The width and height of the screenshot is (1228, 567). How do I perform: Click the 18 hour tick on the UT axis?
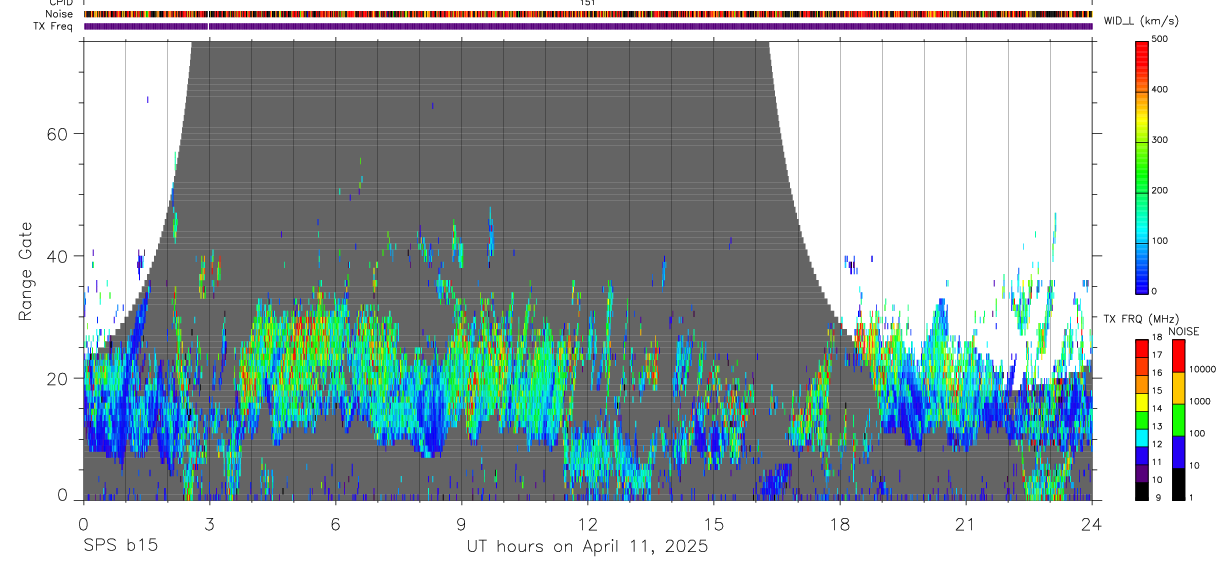coord(839,523)
